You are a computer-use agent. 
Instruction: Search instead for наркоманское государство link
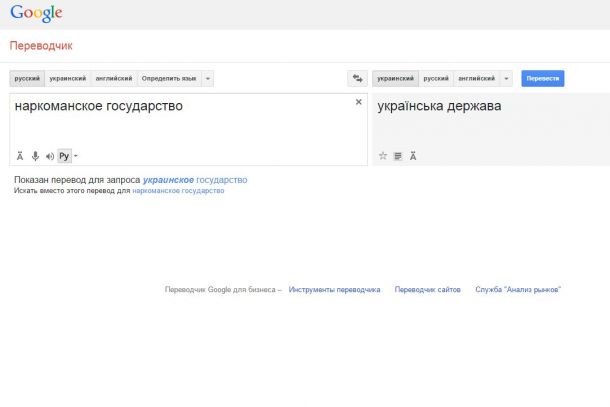(178, 191)
